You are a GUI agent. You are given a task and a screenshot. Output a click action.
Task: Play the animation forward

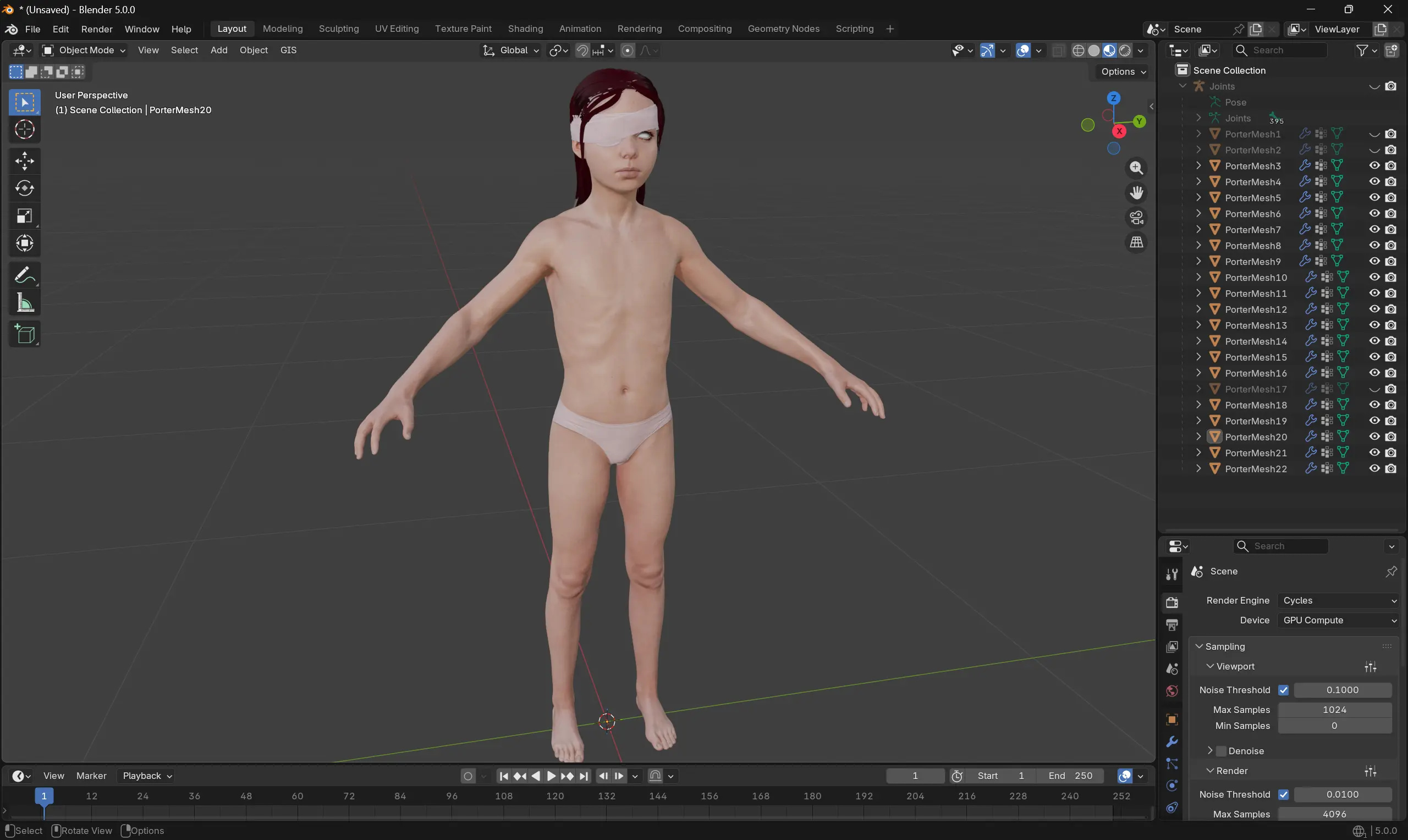tap(551, 776)
